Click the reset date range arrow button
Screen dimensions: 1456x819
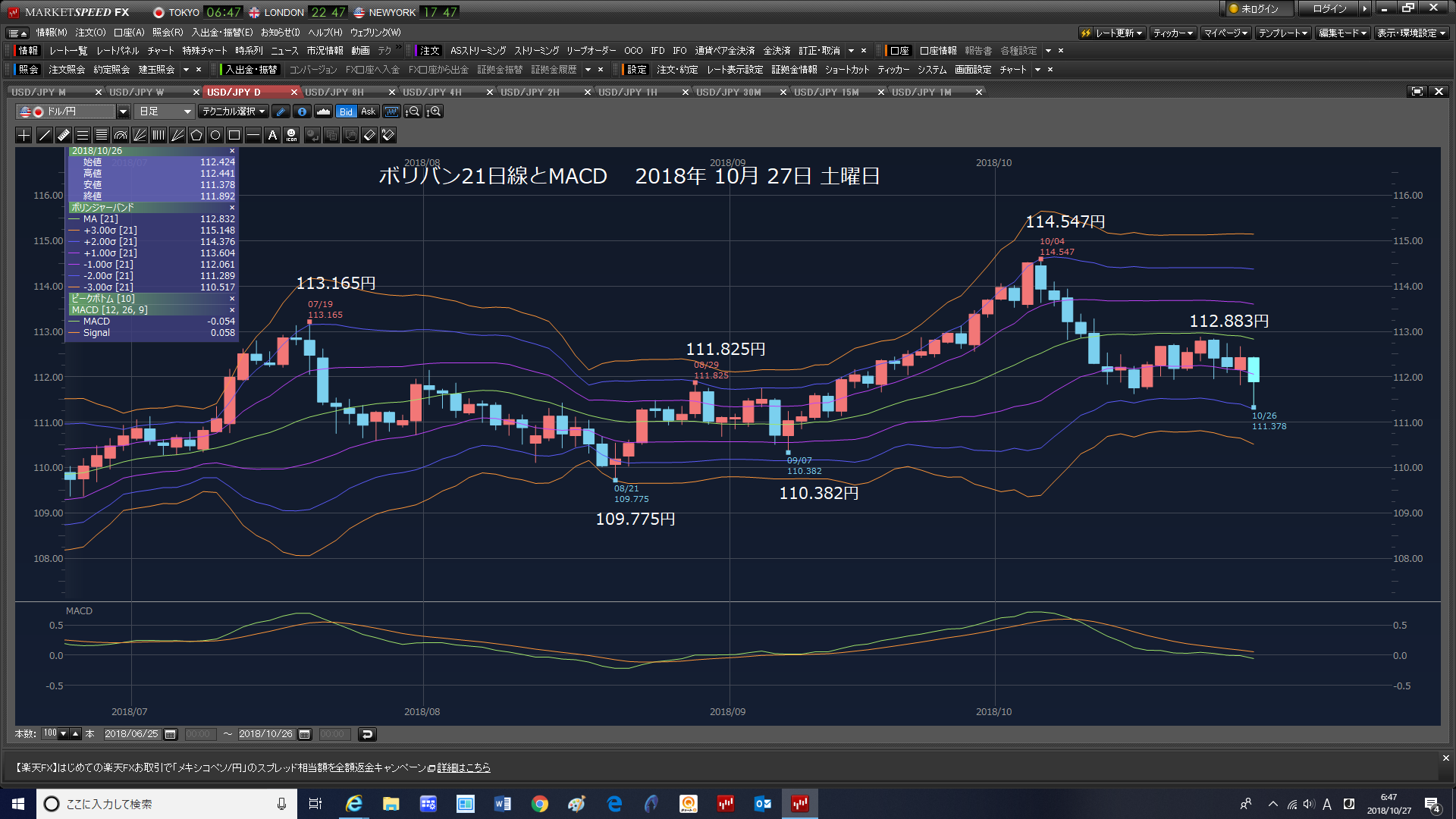(367, 734)
